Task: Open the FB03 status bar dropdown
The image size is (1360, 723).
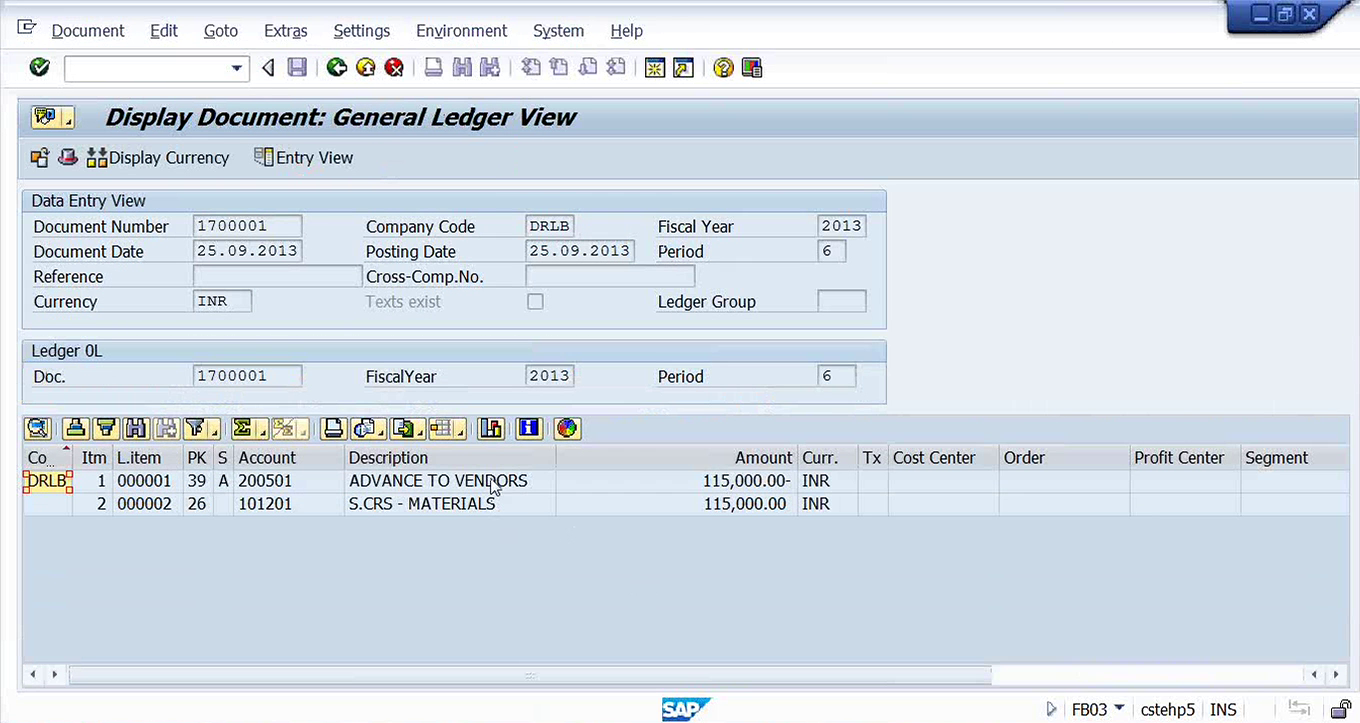Action: click(1118, 709)
